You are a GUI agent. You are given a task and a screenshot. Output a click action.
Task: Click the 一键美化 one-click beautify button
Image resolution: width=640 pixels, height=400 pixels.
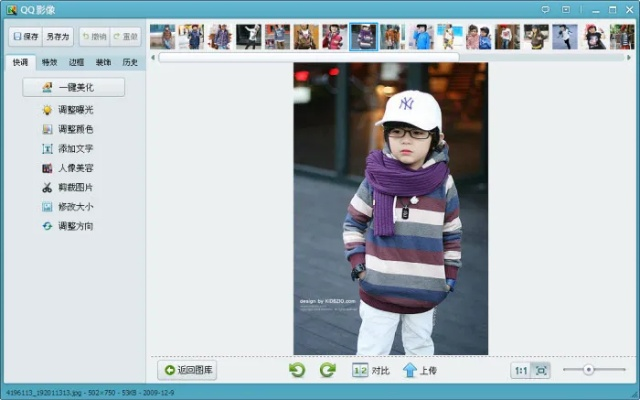pos(74,88)
